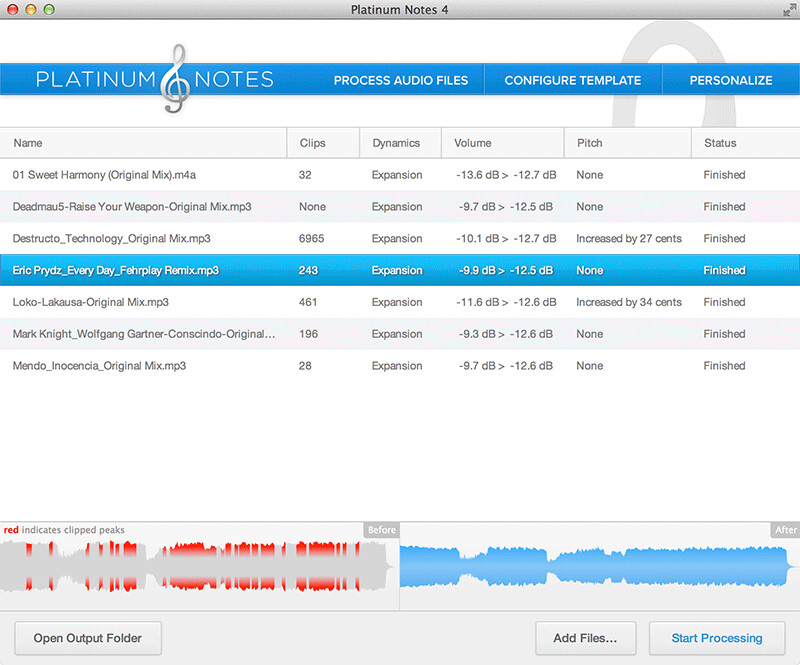
Task: Open the Personalize tab
Action: coord(731,80)
